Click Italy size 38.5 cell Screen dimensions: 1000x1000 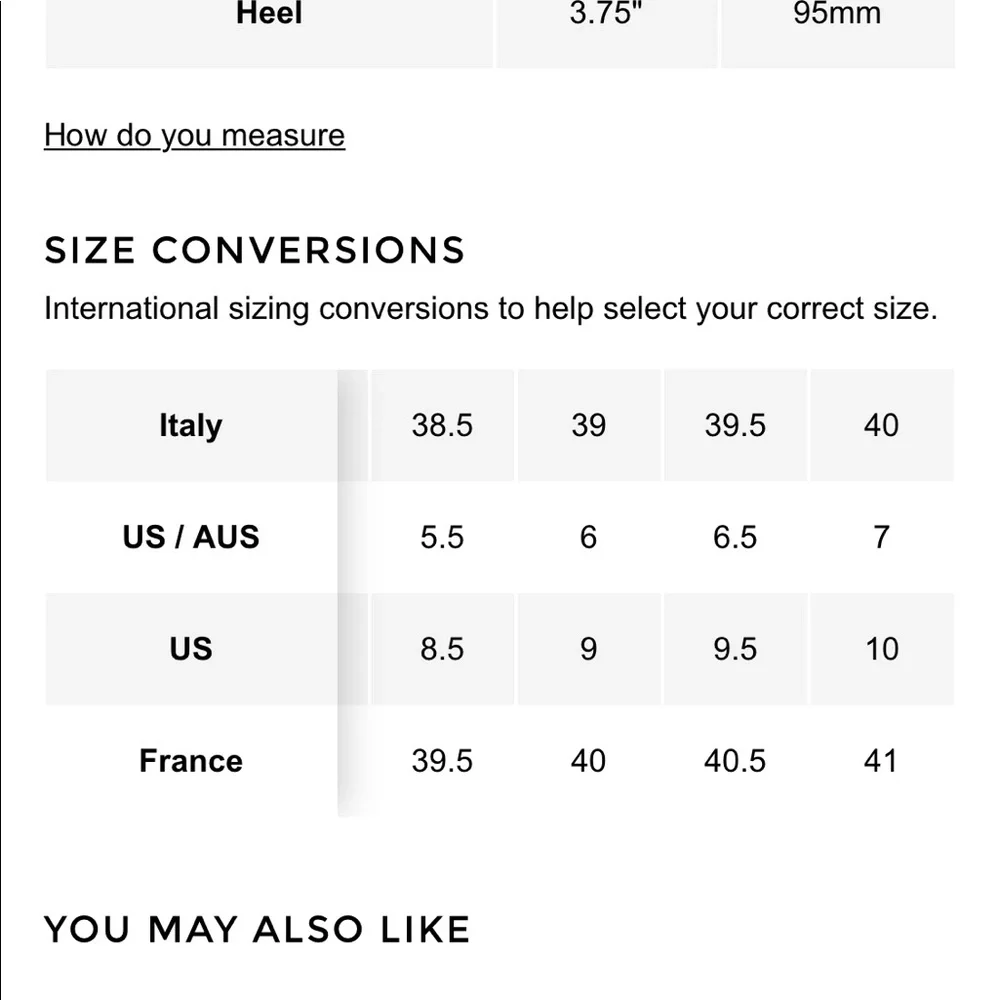[442, 426]
